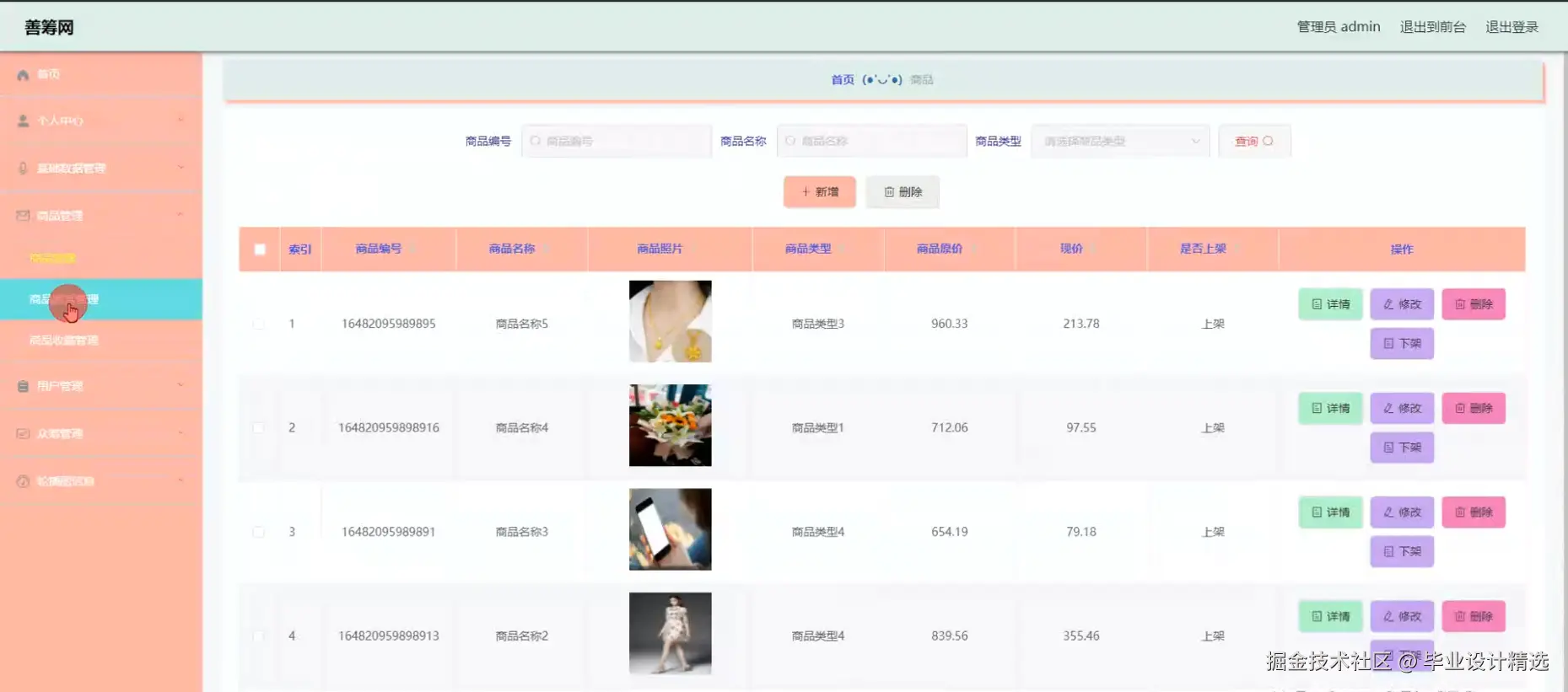Tick the checkbox for row 3 商品名称3
Image resolution: width=1568 pixels, height=692 pixels.
[x=259, y=532]
